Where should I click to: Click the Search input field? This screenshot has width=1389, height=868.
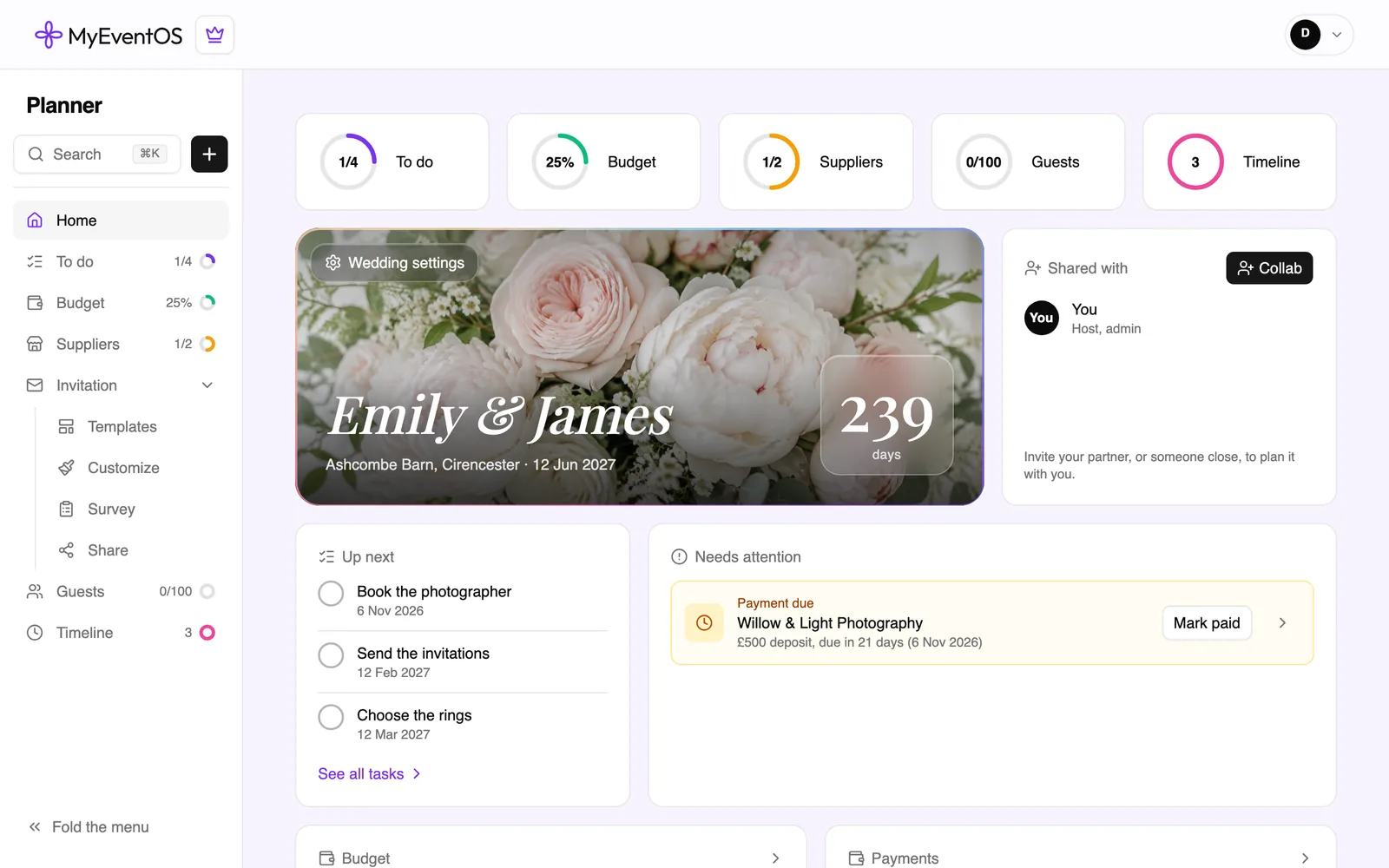click(97, 154)
